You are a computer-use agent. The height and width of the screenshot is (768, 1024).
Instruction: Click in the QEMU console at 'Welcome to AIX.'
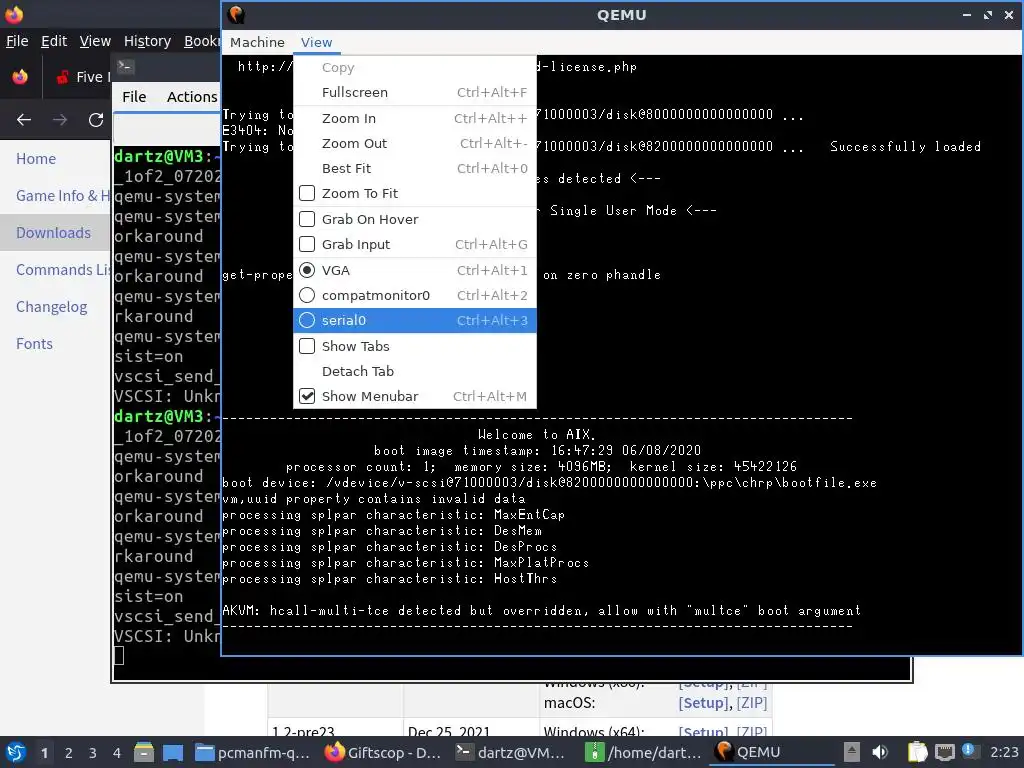(x=536, y=434)
